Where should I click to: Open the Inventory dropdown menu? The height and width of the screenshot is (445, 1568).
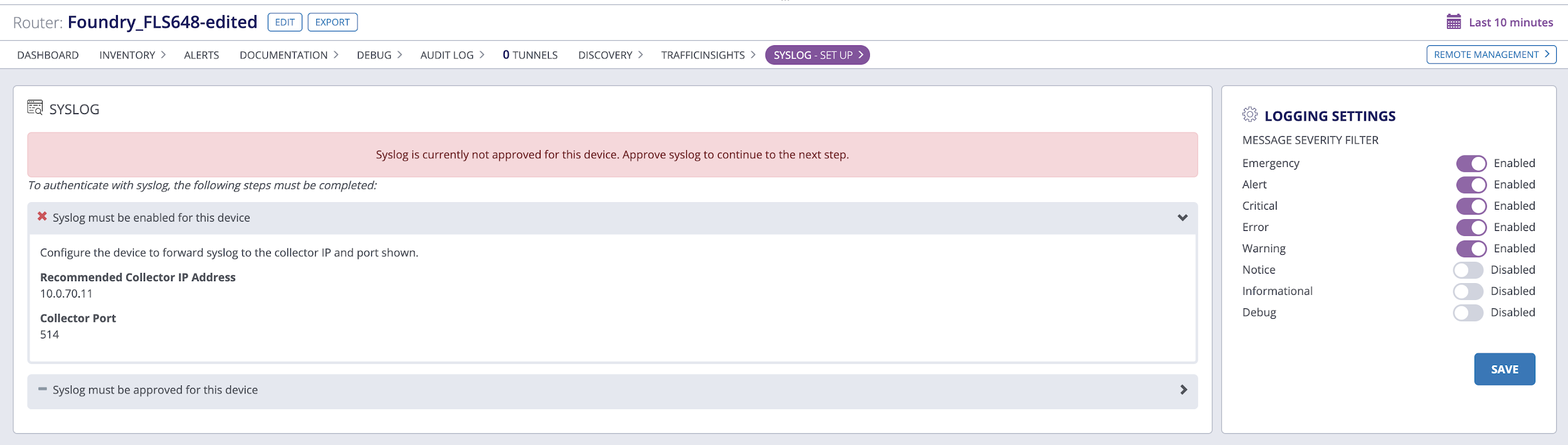tap(132, 55)
